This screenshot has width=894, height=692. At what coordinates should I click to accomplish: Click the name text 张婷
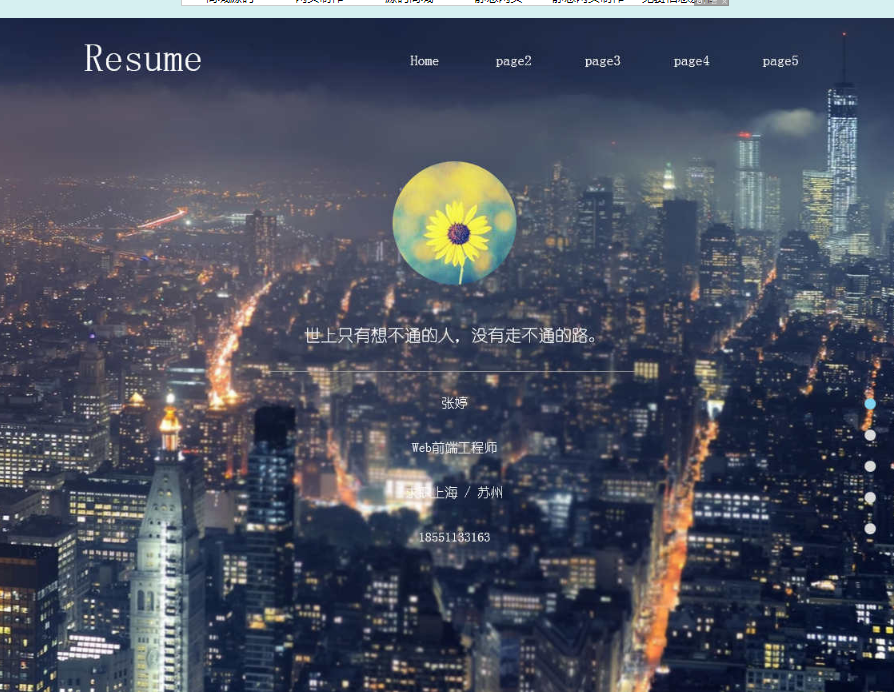[x=454, y=403]
